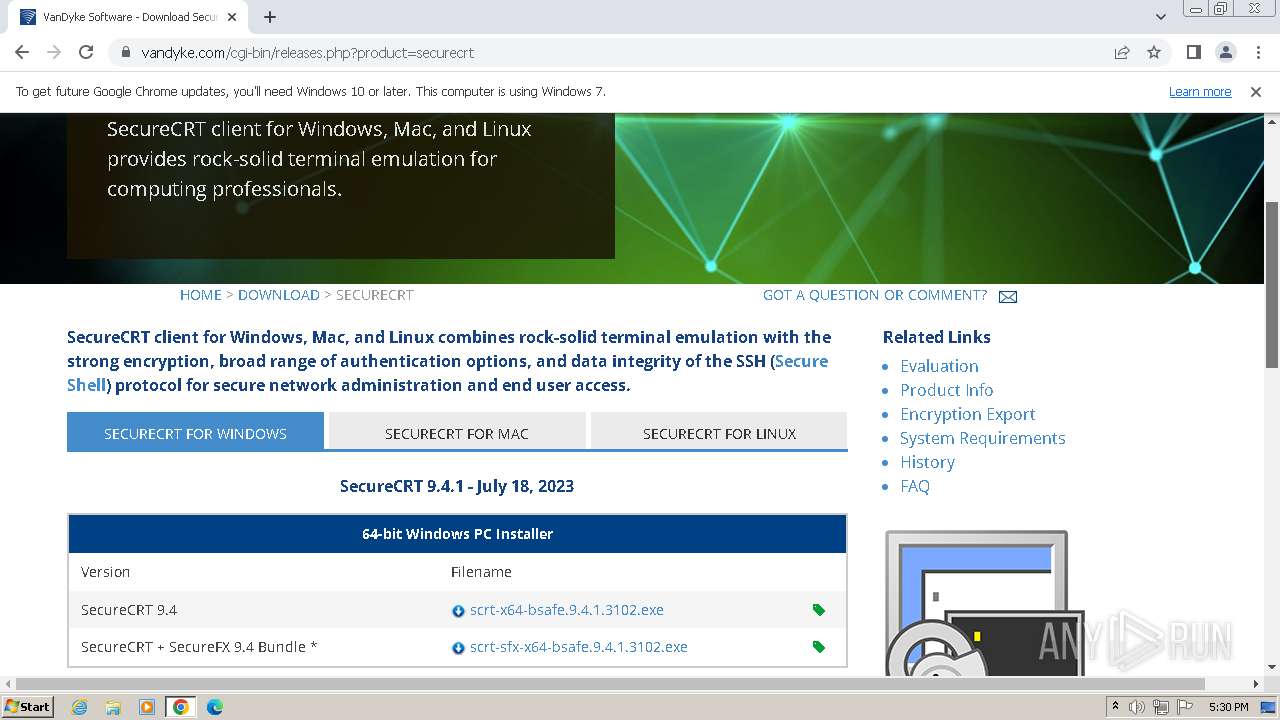Open the Learn more link
Image resolution: width=1280 pixels, height=720 pixels.
[x=1200, y=91]
